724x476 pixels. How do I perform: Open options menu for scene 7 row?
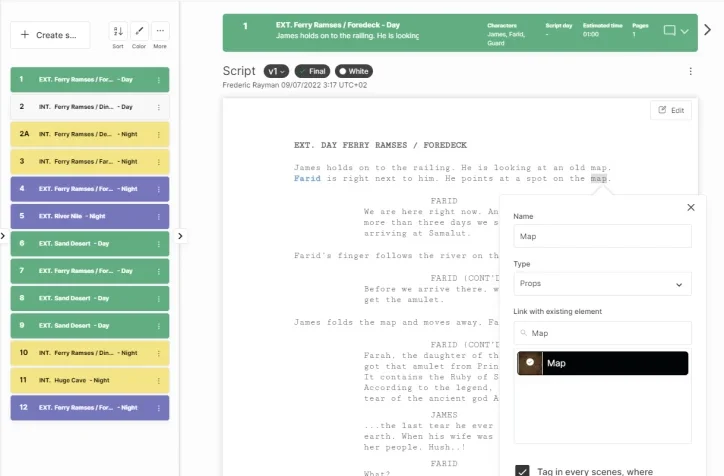159,271
